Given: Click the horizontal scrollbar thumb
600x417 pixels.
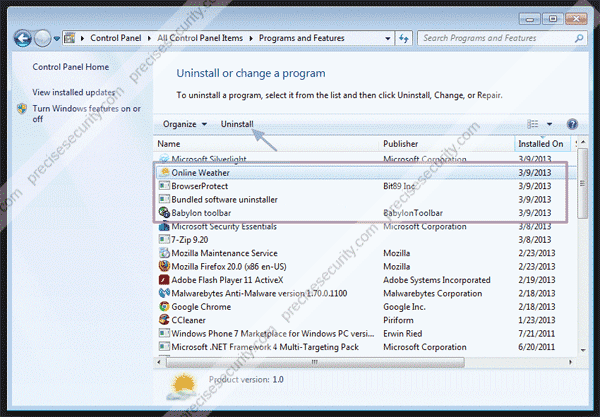Looking at the screenshot, I should point(315,362).
